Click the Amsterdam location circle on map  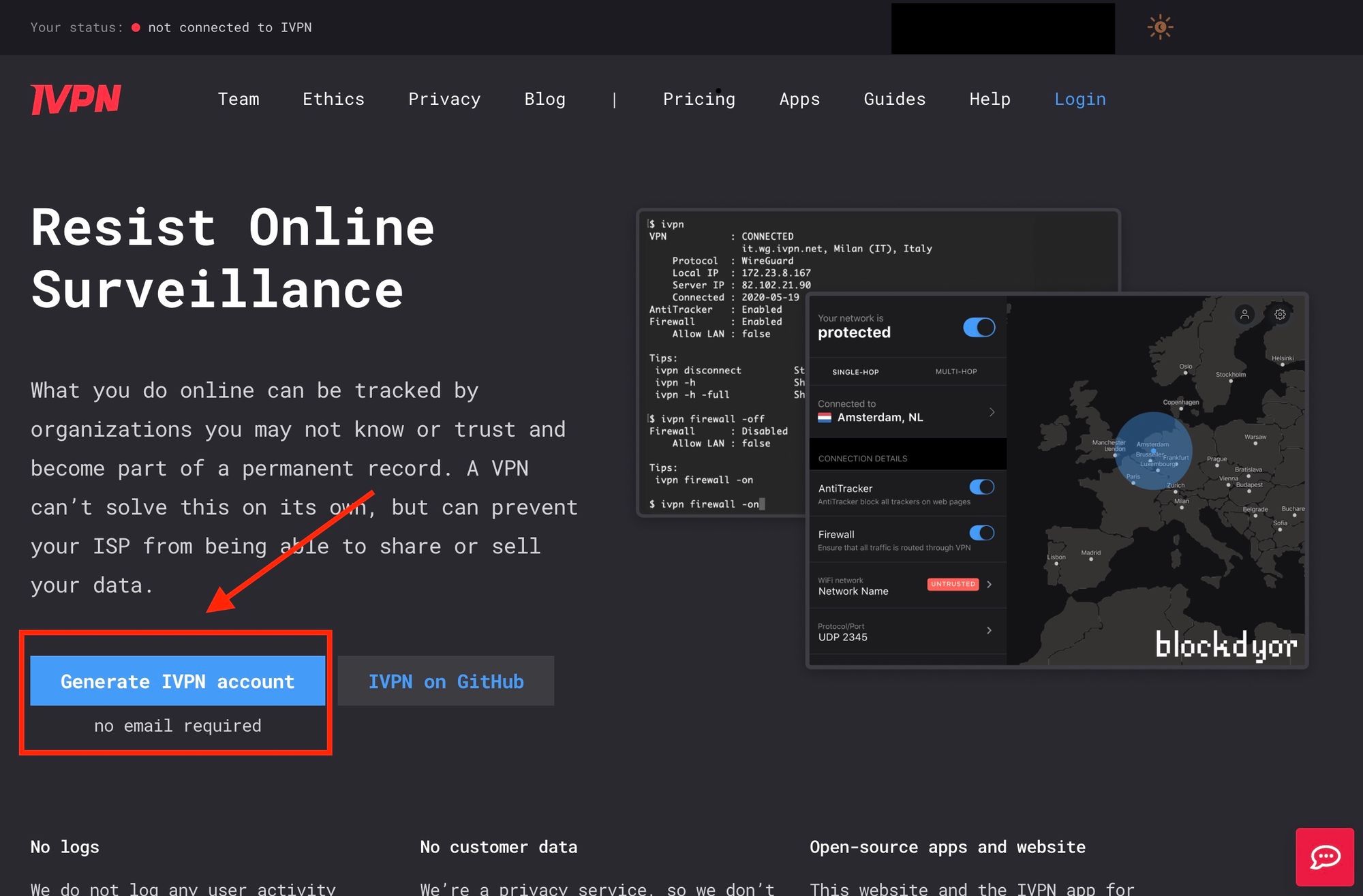1153,450
